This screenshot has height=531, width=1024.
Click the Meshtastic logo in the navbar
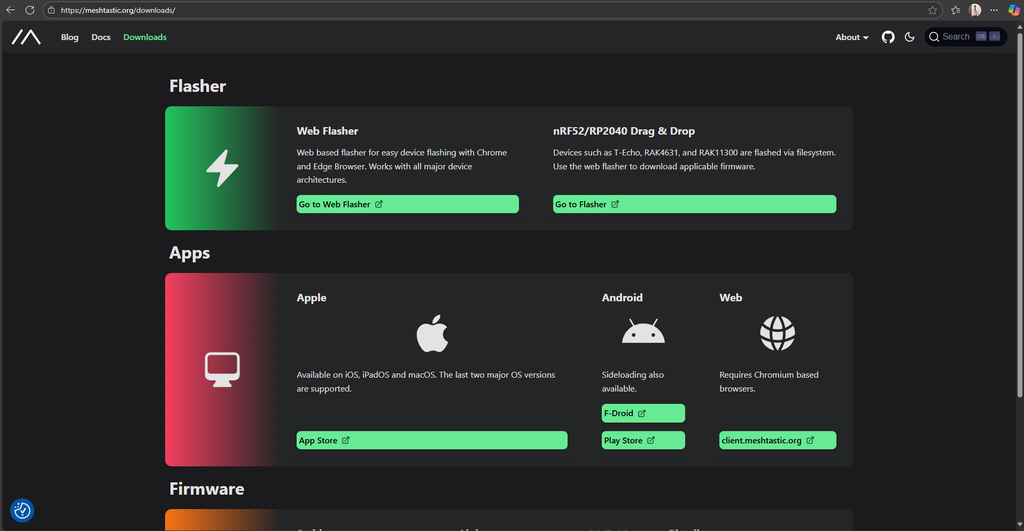pyautogui.click(x=26, y=37)
